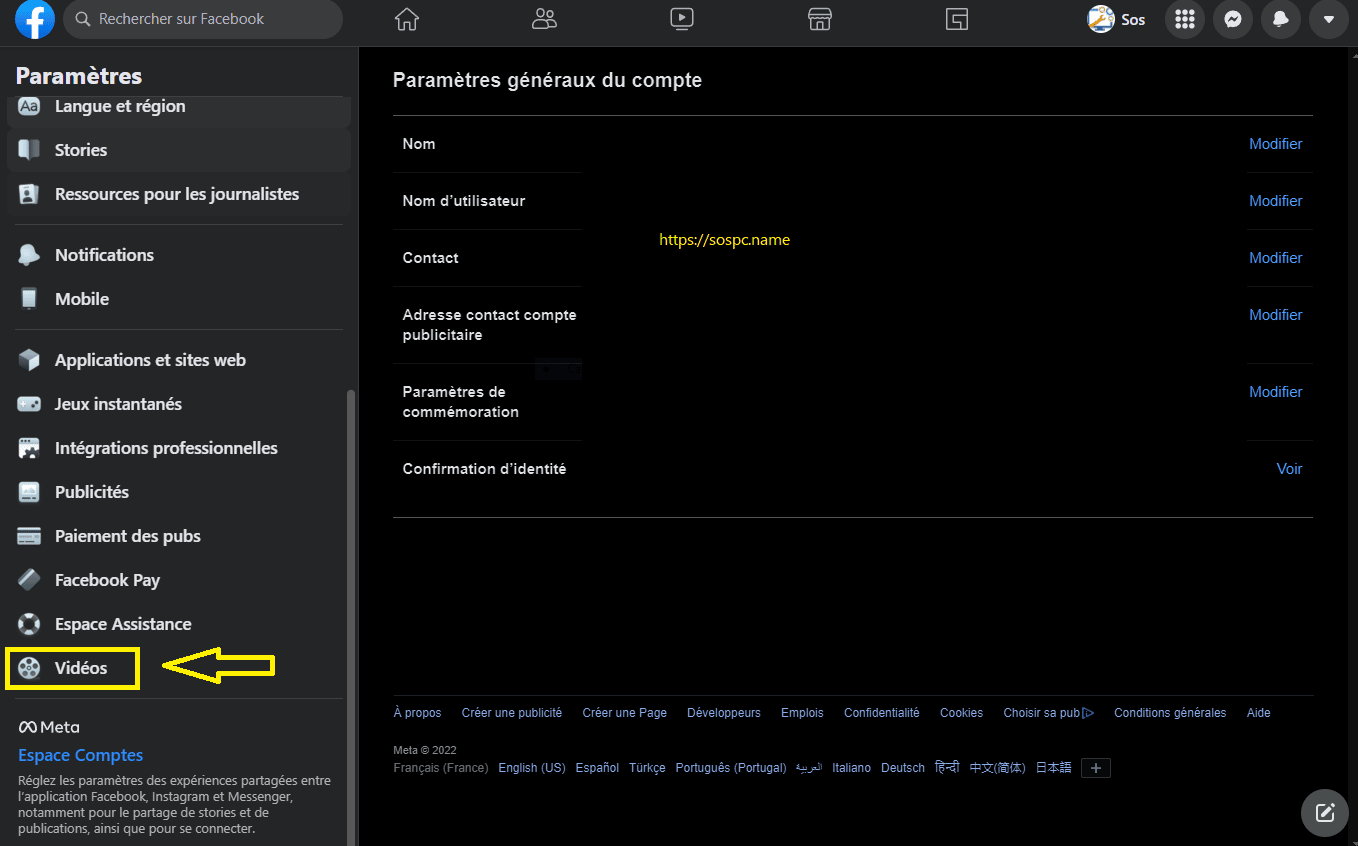The height and width of the screenshot is (846, 1358).
Task: Click the Mobile phone icon
Action: click(29, 299)
